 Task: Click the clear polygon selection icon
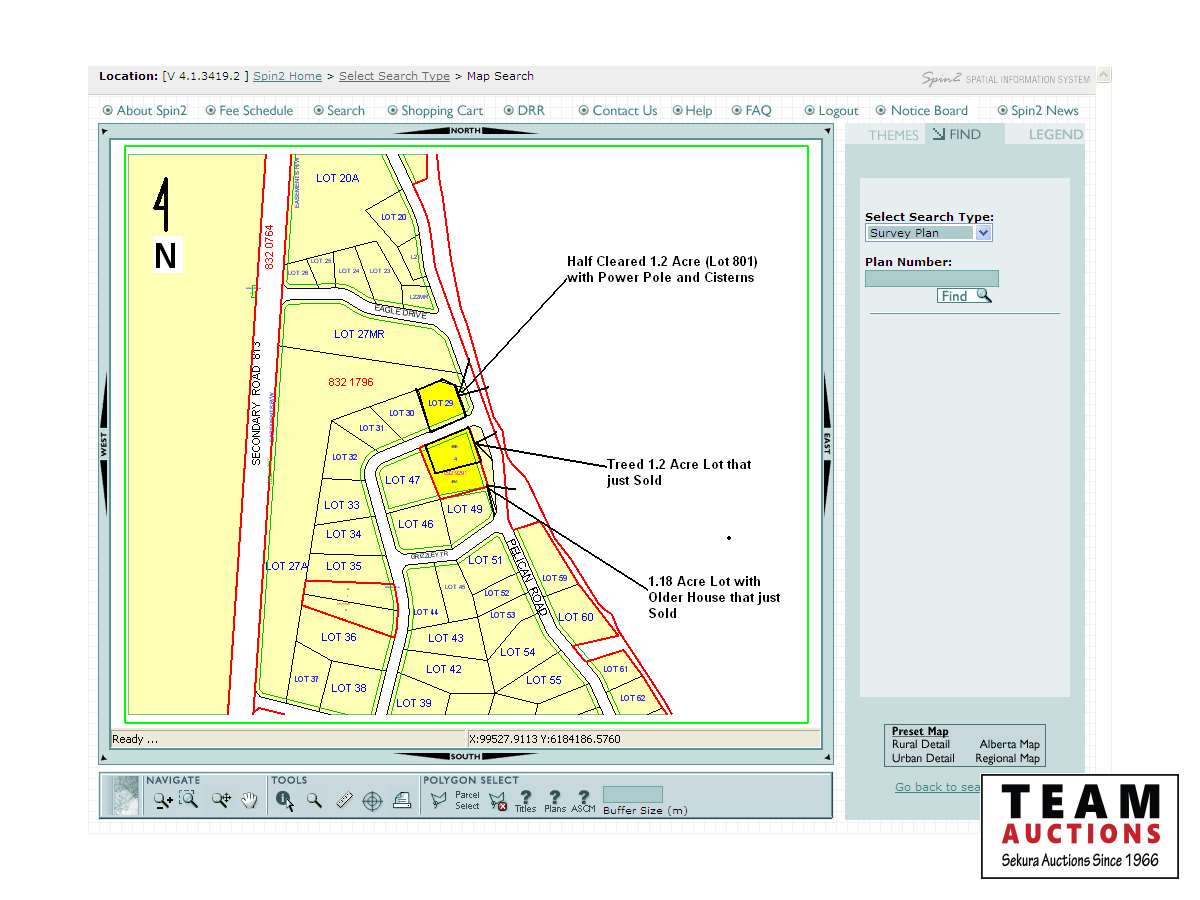(x=498, y=800)
